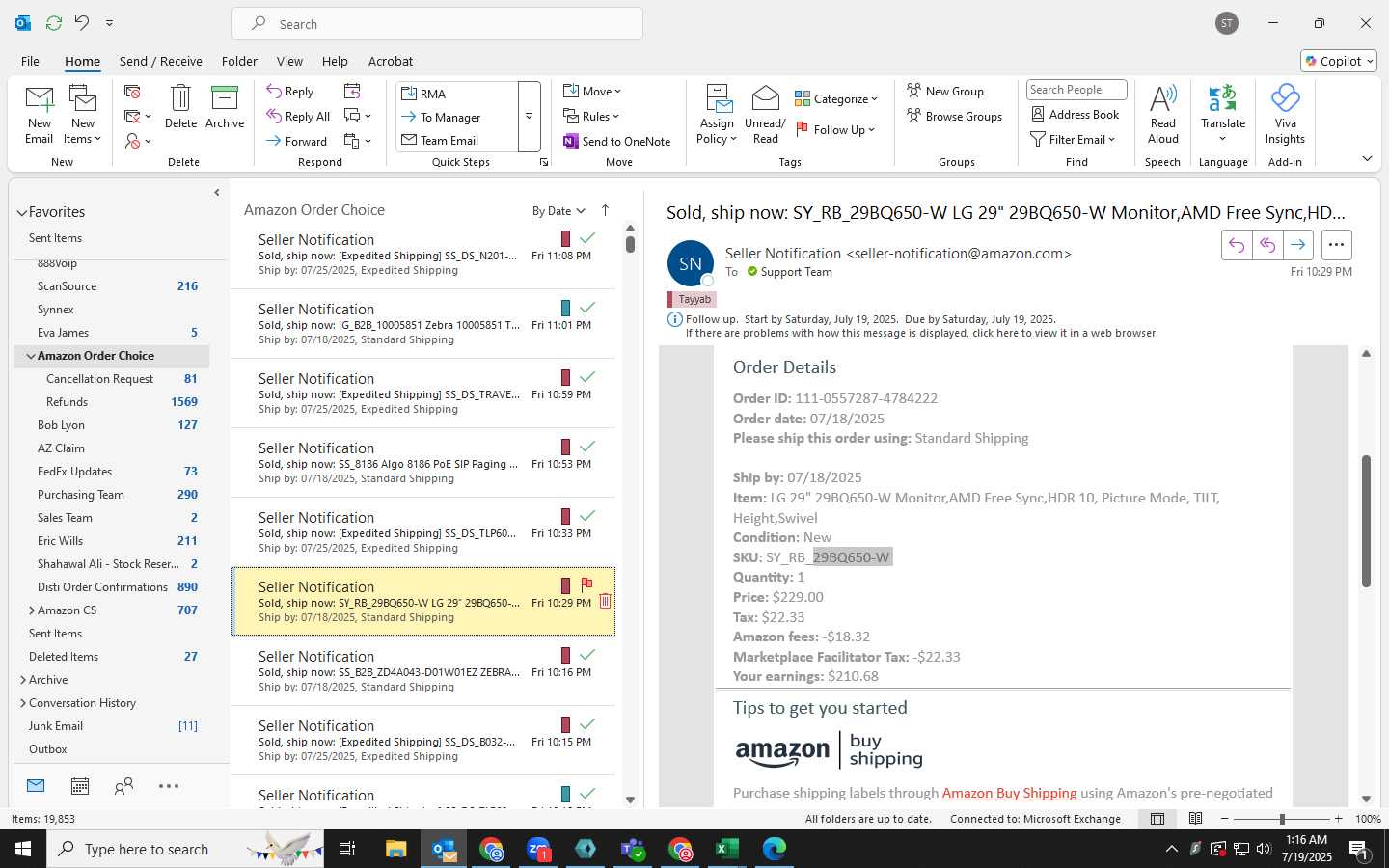
Task: Click the Amazon Buy Shipping link
Action: tap(1009, 793)
